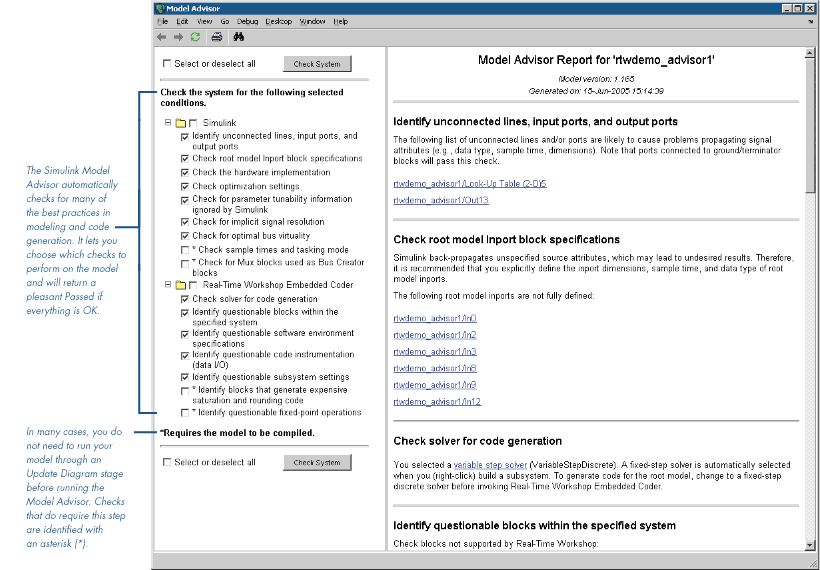Screen dimensions: 820x570
Task: Collapse the Real-Time Workshop Embedded Coder group
Action: pyautogui.click(x=169, y=287)
